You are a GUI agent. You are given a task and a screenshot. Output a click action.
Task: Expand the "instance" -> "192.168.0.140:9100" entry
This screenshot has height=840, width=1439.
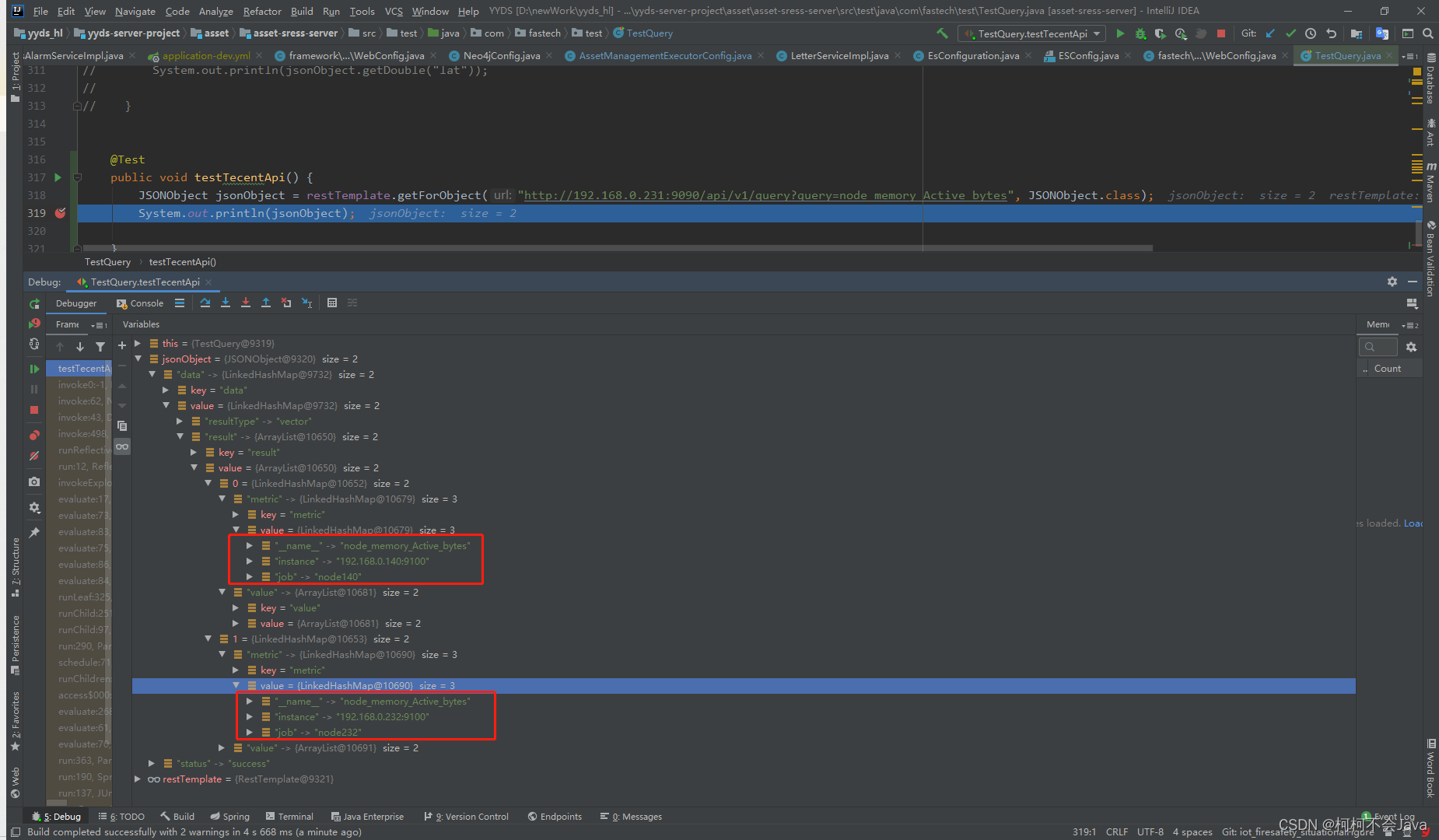point(250,561)
